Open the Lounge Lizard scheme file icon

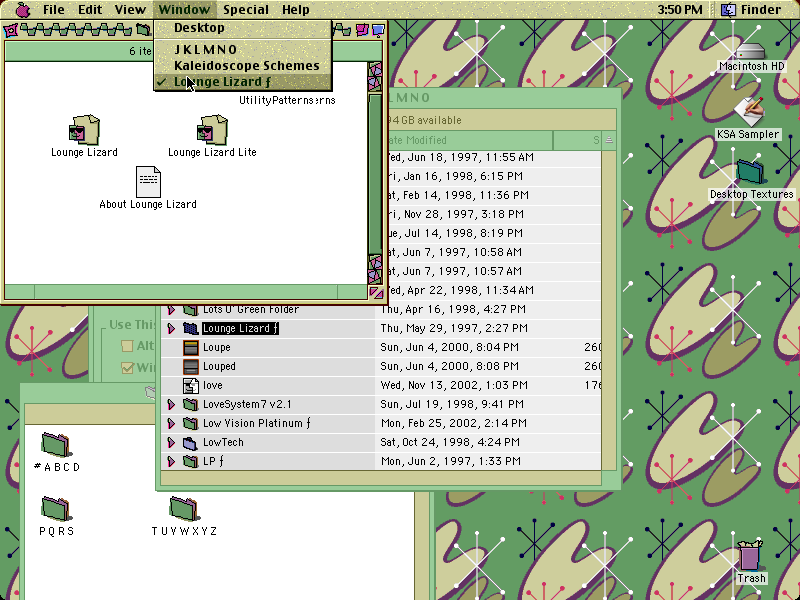click(84, 130)
